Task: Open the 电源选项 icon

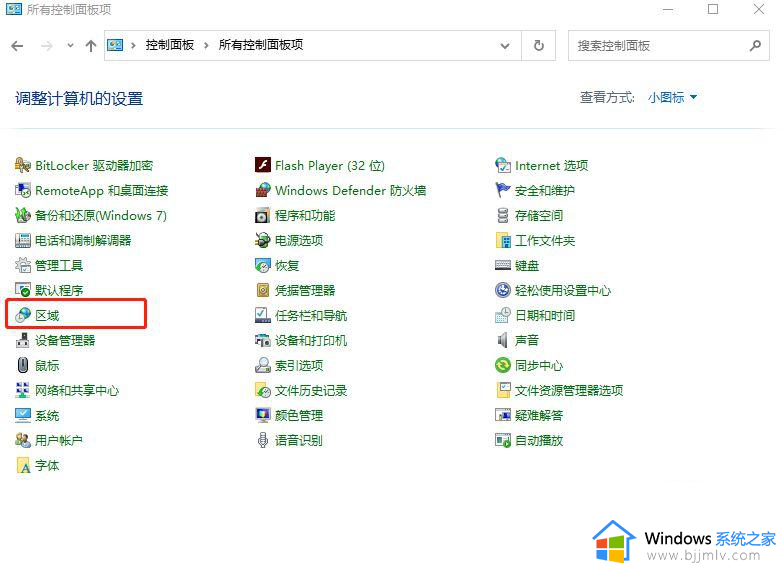Action: pos(262,240)
